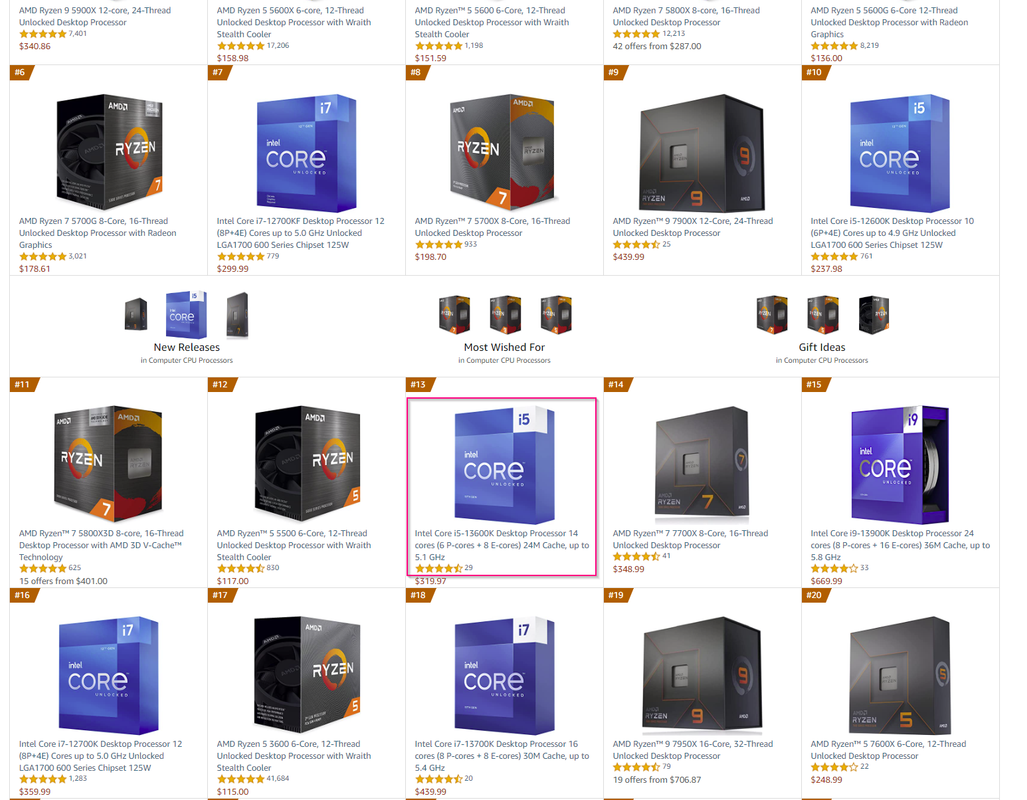The width and height of the screenshot is (1027, 800).
Task: Open the Ryzen 5 7600X product image
Action: [900, 675]
